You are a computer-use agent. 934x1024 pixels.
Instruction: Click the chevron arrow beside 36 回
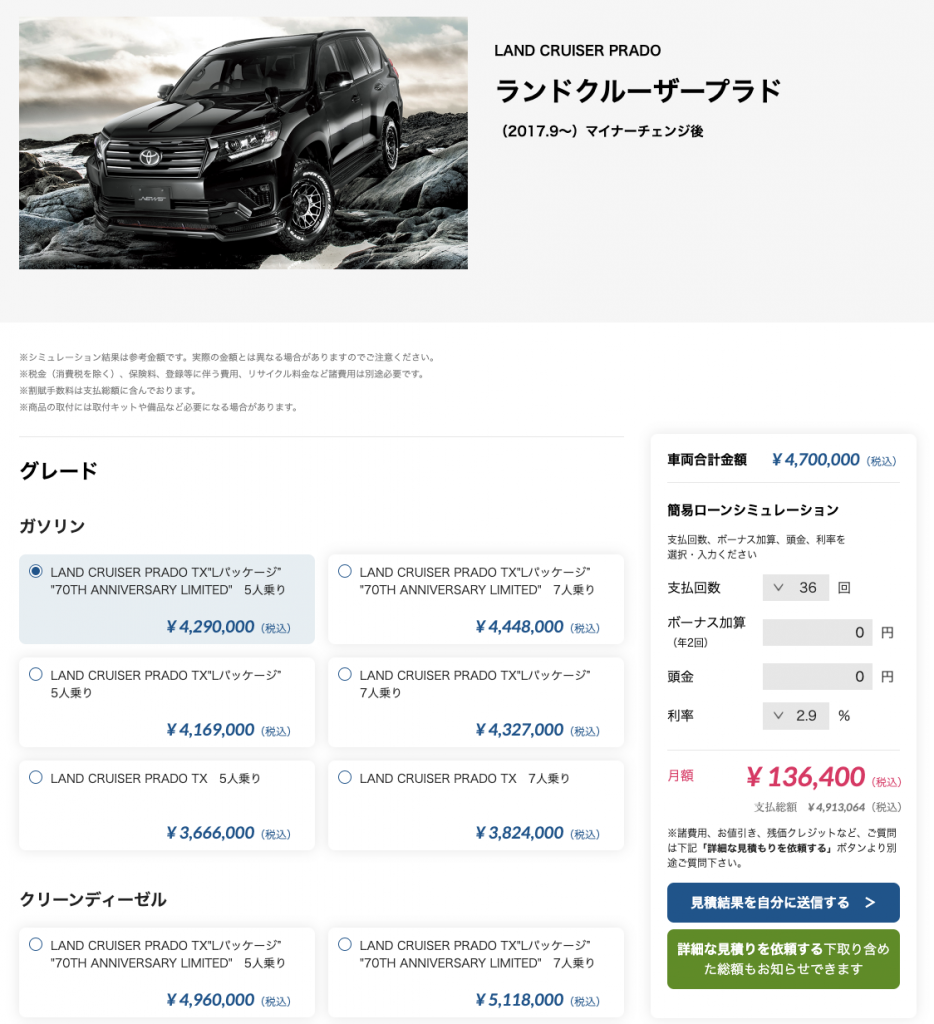pos(778,588)
